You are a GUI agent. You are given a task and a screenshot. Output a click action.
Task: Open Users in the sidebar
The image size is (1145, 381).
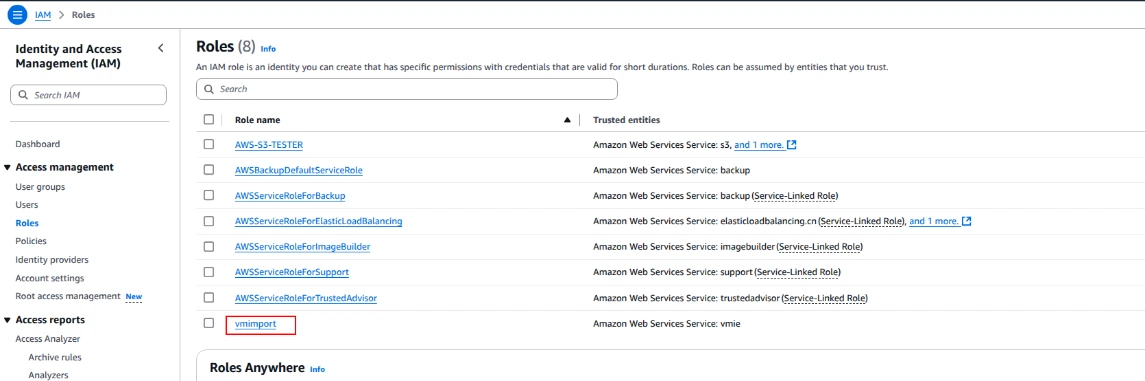click(27, 205)
